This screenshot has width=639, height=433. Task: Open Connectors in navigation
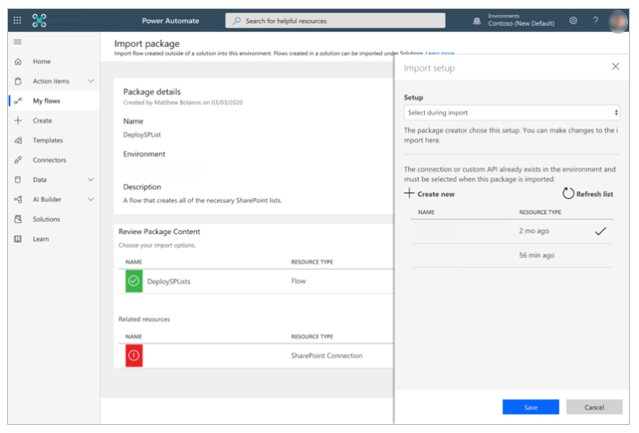(x=49, y=160)
